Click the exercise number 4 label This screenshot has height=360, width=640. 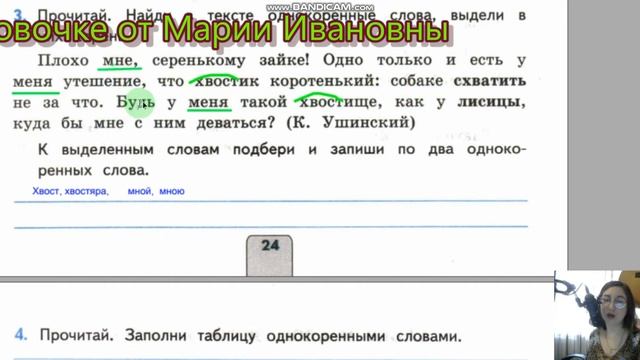(21, 335)
